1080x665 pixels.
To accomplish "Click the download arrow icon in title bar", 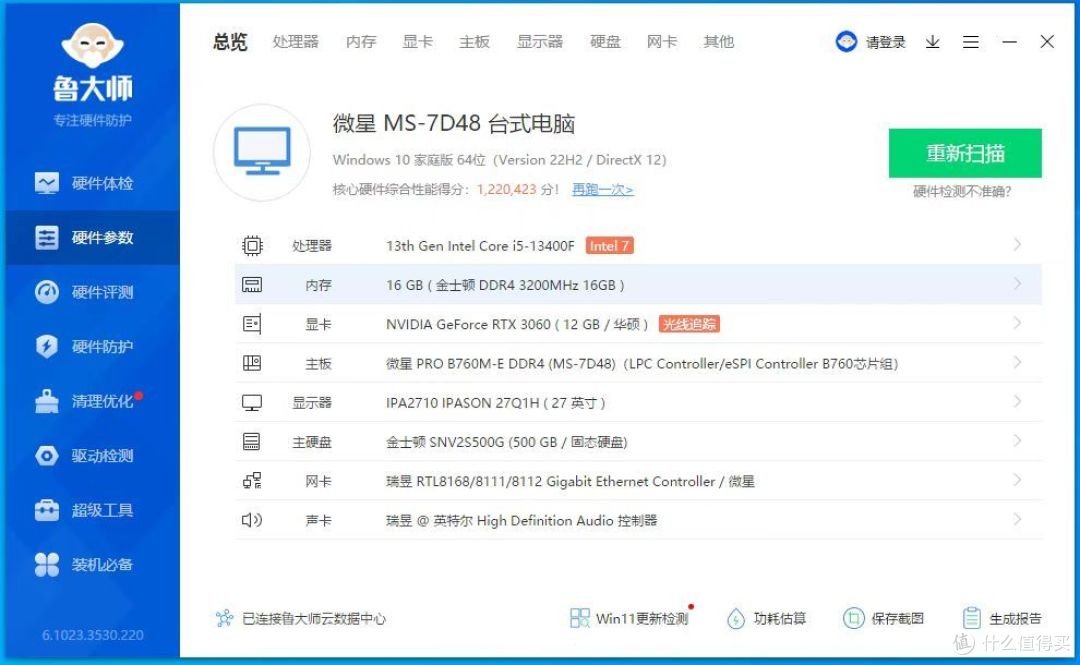I will coord(933,42).
